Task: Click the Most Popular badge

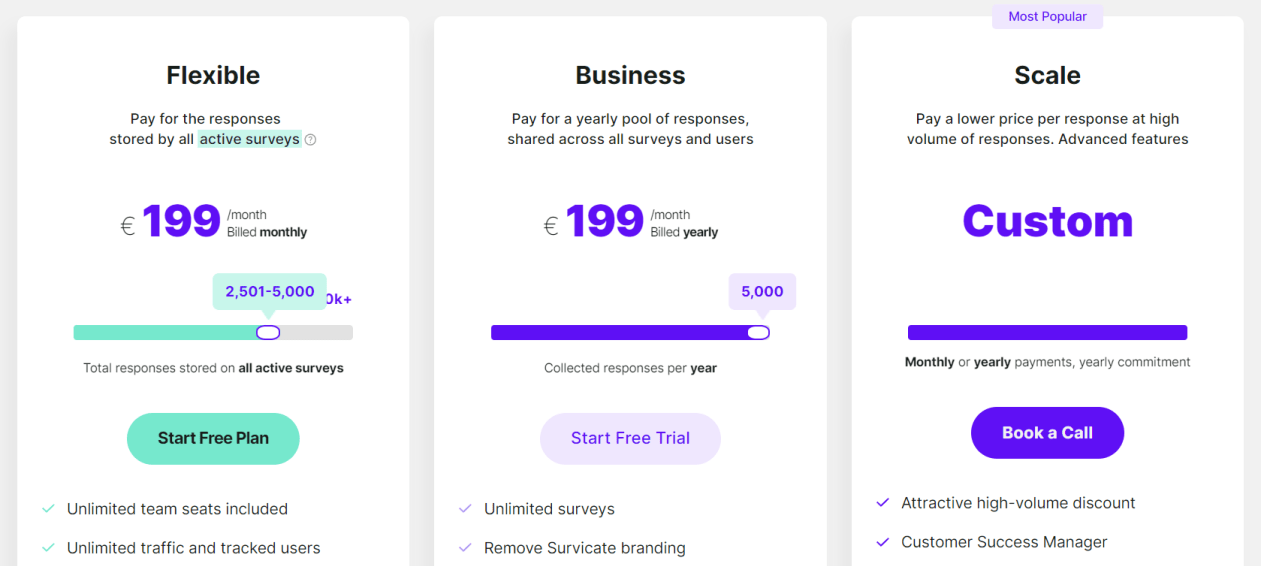Action: click(x=1047, y=16)
